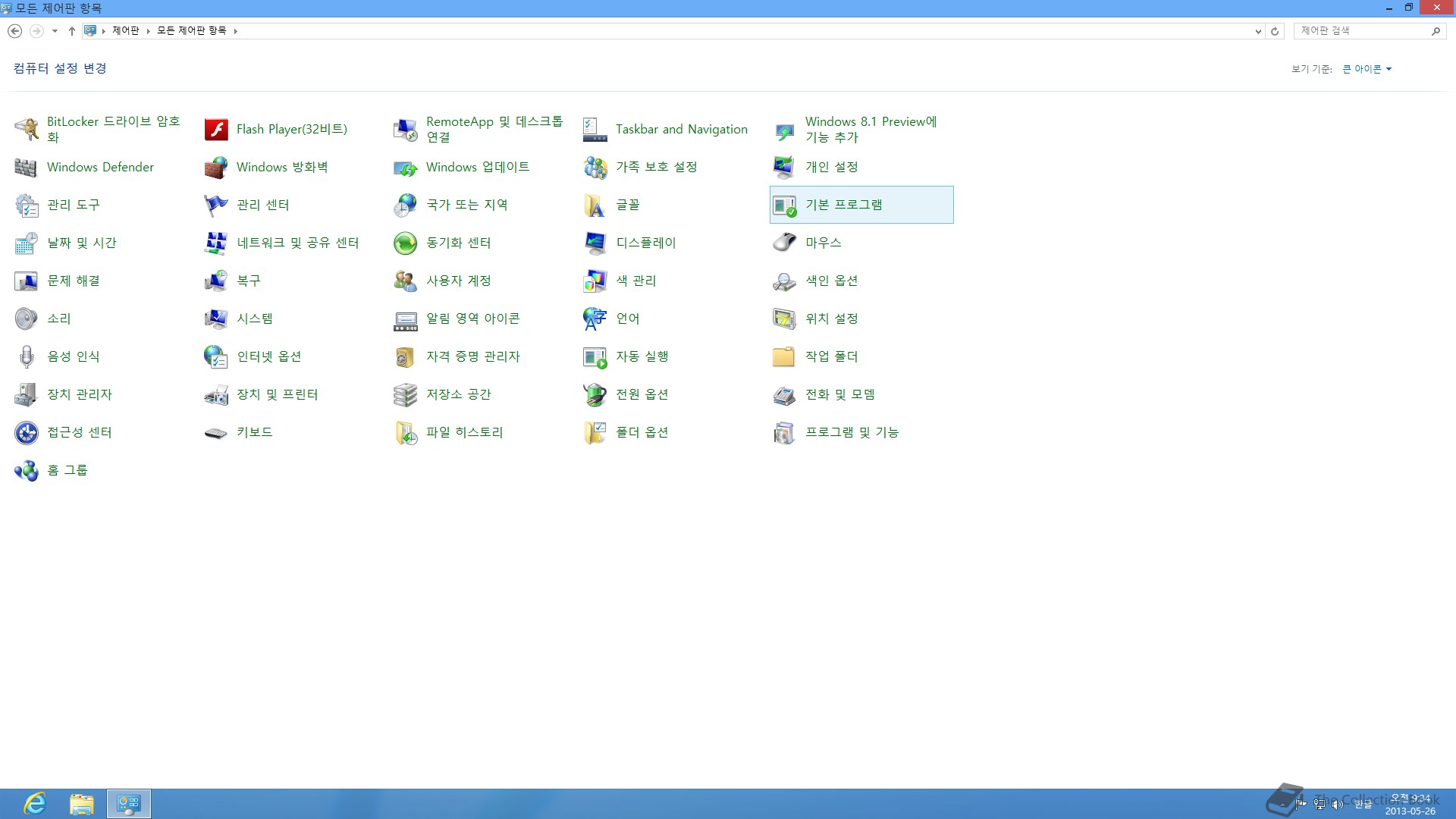Open the 글꼴 fonts icon
The height and width of the screenshot is (819, 1456).
[x=595, y=205]
